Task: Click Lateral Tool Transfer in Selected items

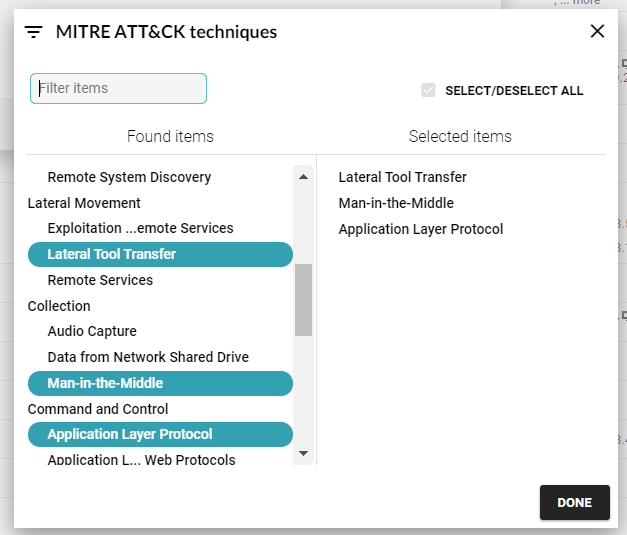Action: (x=402, y=177)
